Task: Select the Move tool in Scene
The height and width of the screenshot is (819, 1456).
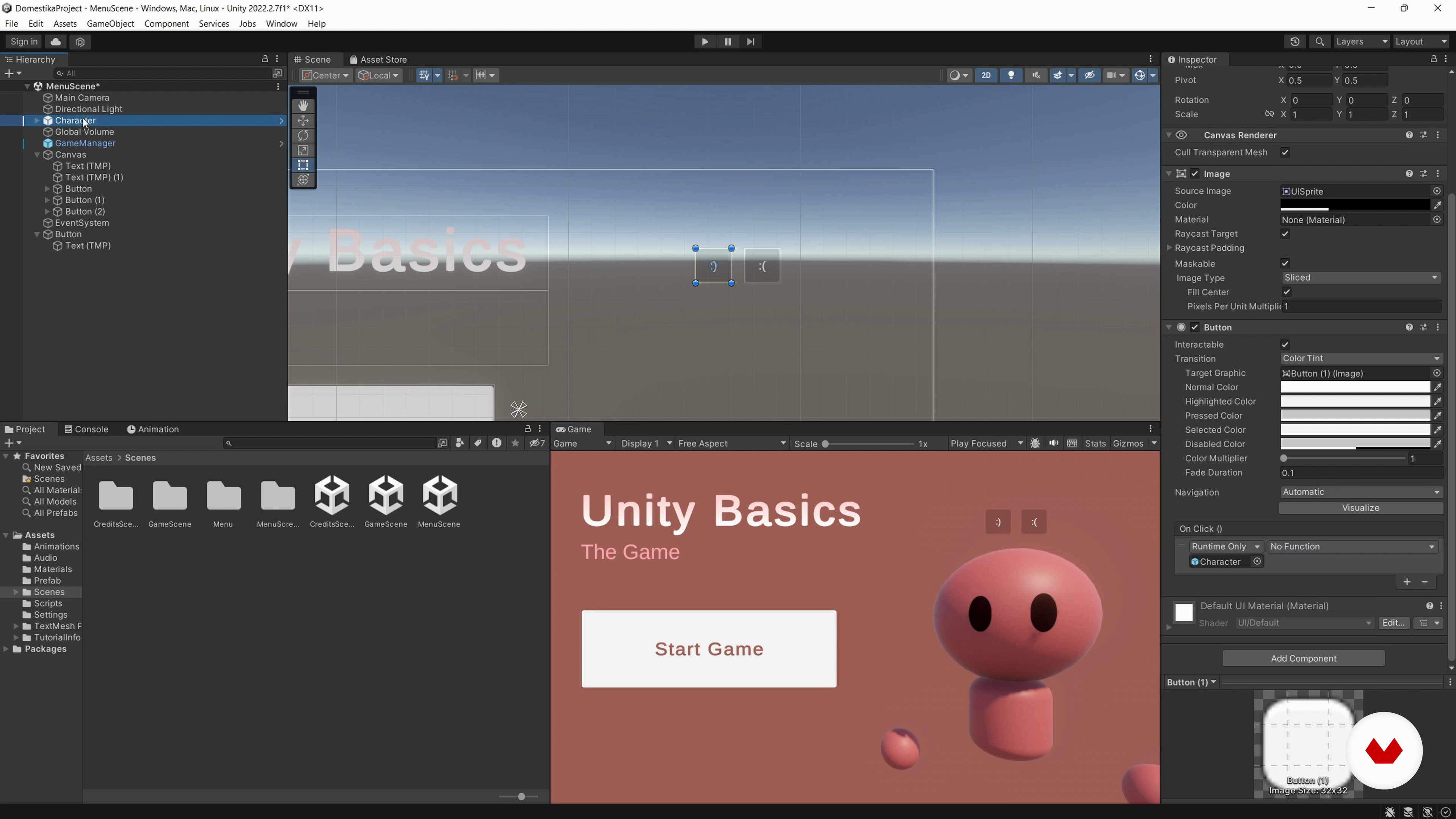Action: (x=303, y=121)
